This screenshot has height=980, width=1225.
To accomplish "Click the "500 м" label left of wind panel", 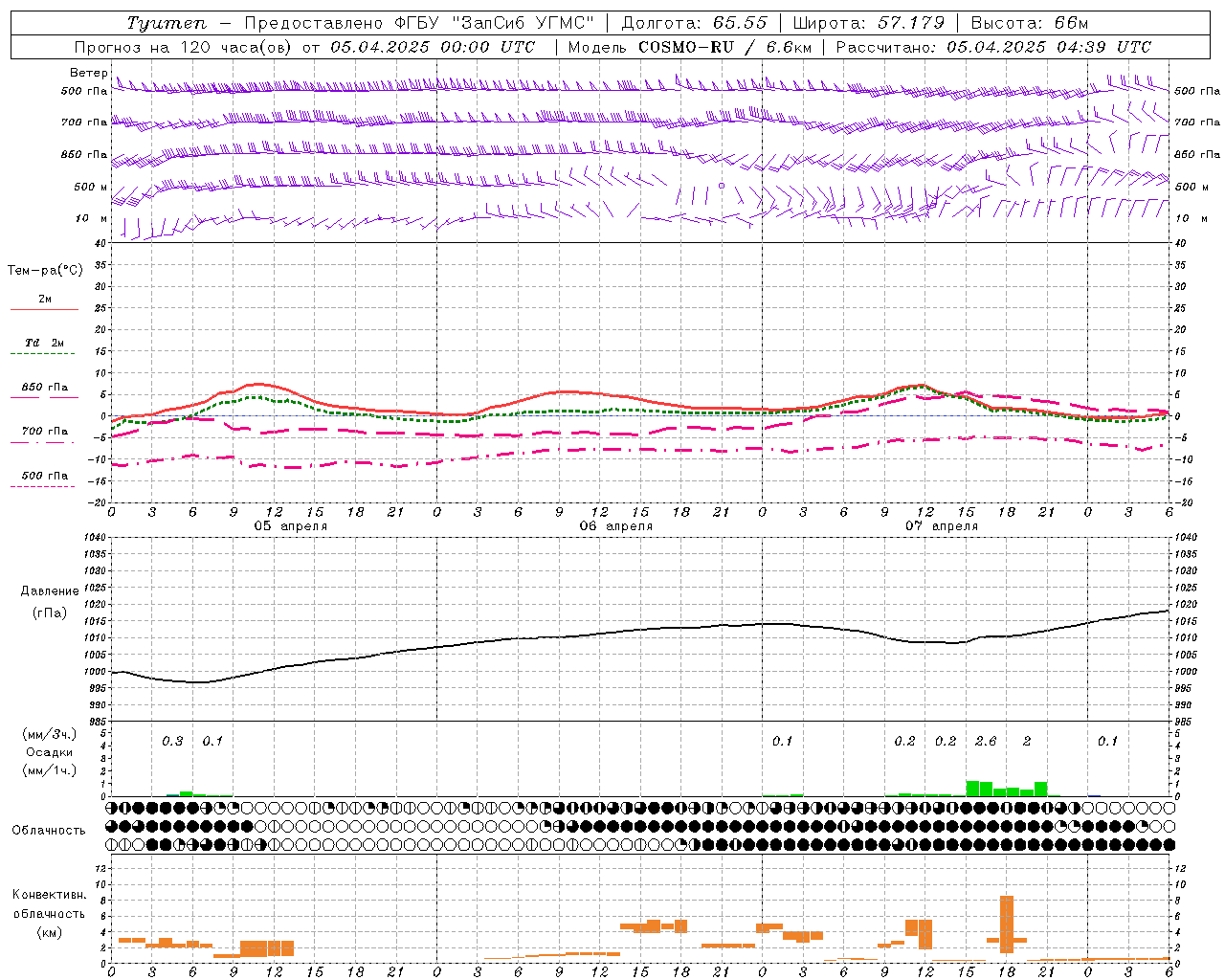I will (x=92, y=187).
